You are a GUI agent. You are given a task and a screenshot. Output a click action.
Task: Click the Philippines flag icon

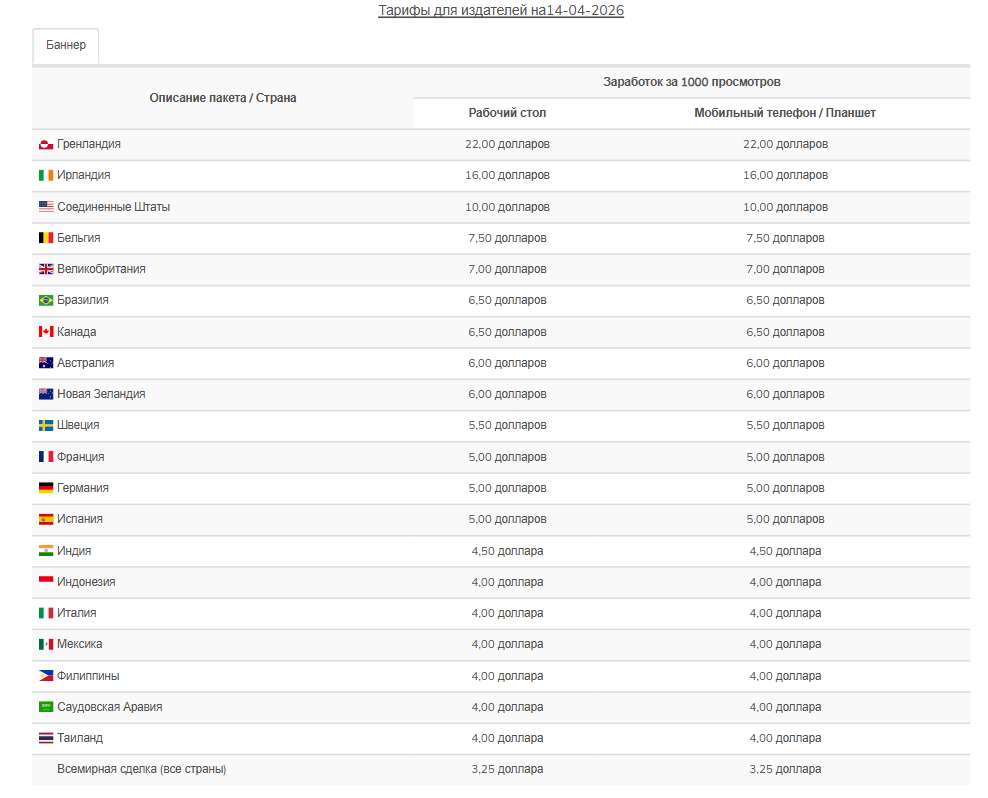(x=46, y=676)
